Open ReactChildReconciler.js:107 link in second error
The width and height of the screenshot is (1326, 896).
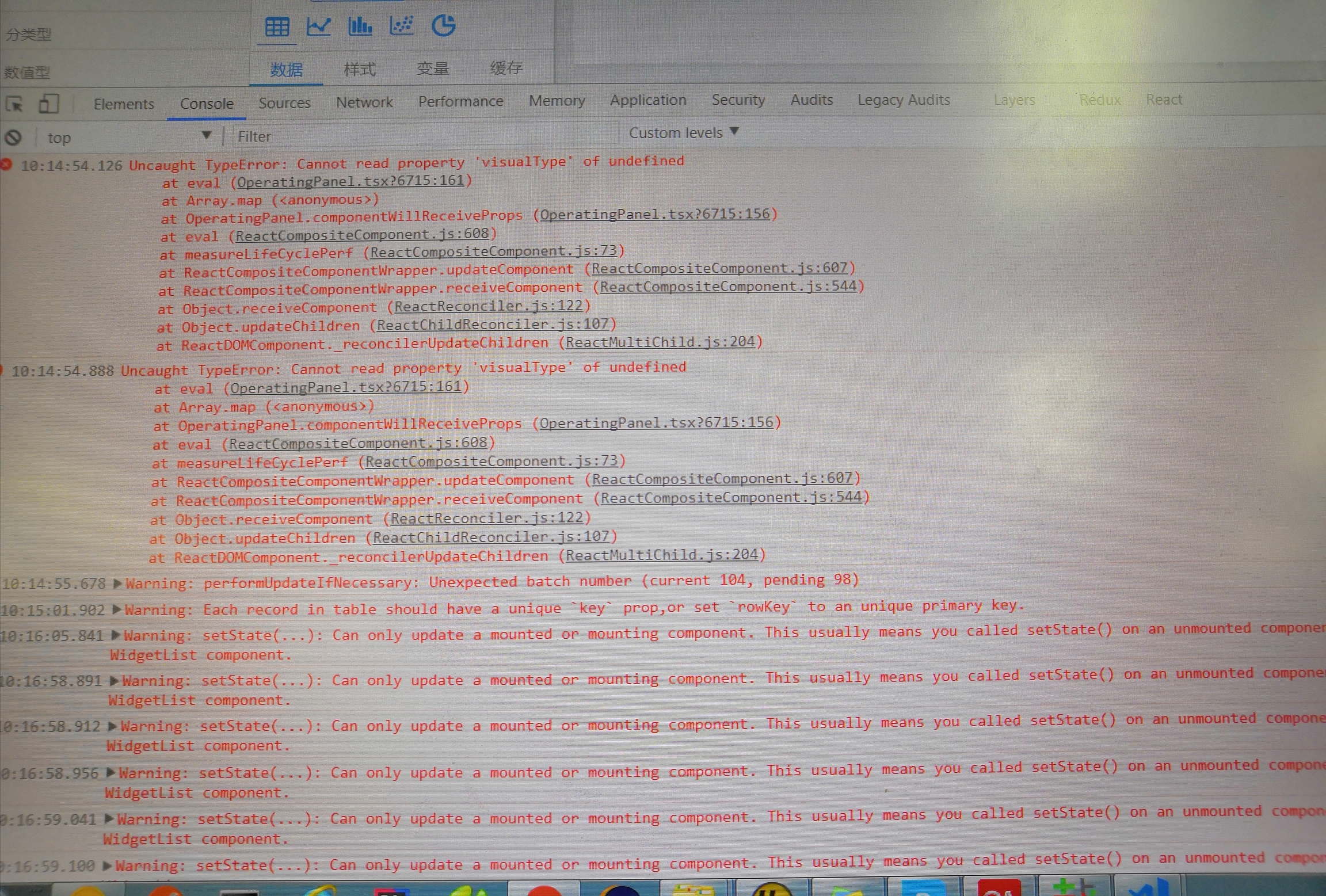click(491, 537)
